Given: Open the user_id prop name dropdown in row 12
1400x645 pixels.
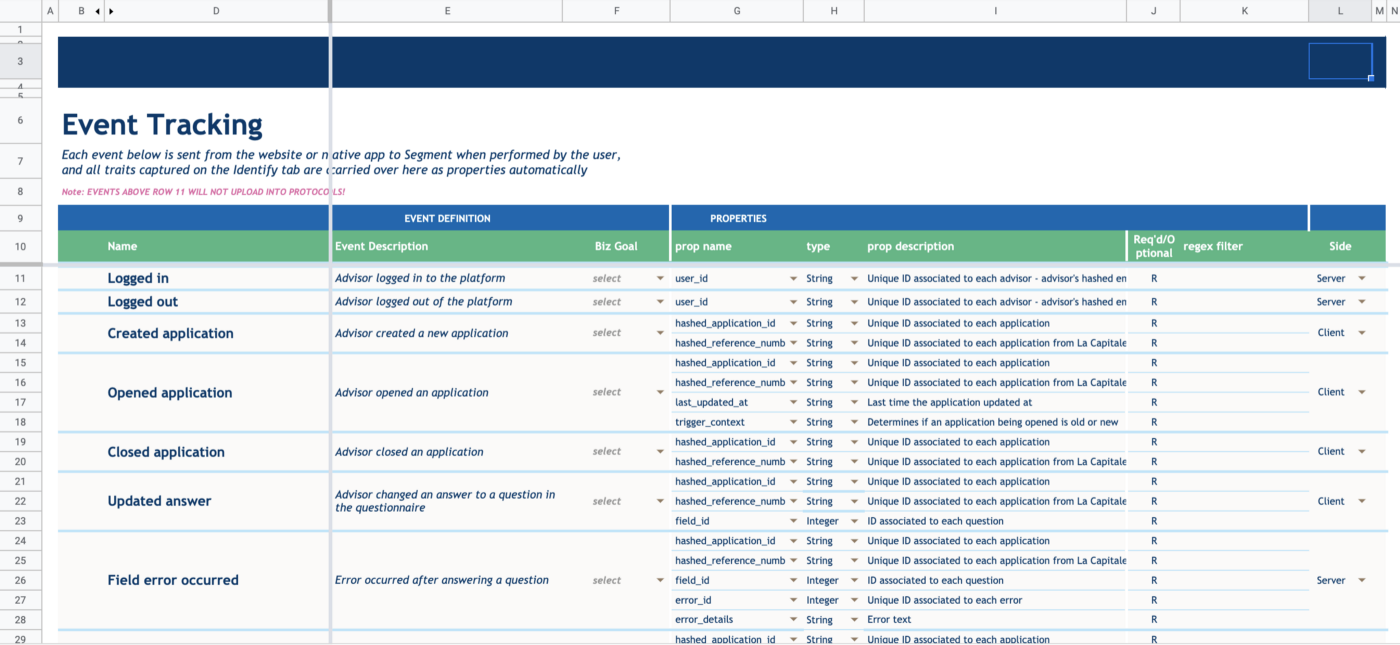Looking at the screenshot, I should pyautogui.click(x=794, y=302).
